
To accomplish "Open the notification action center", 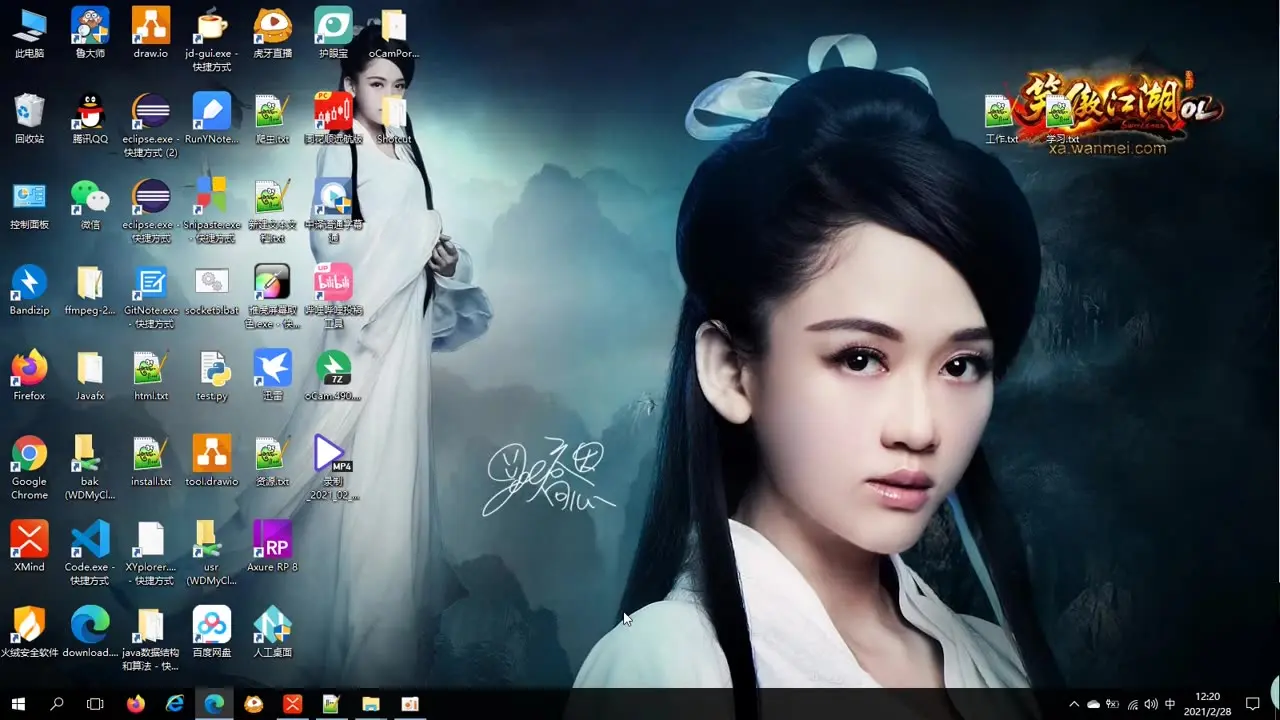I will click(x=1252, y=704).
